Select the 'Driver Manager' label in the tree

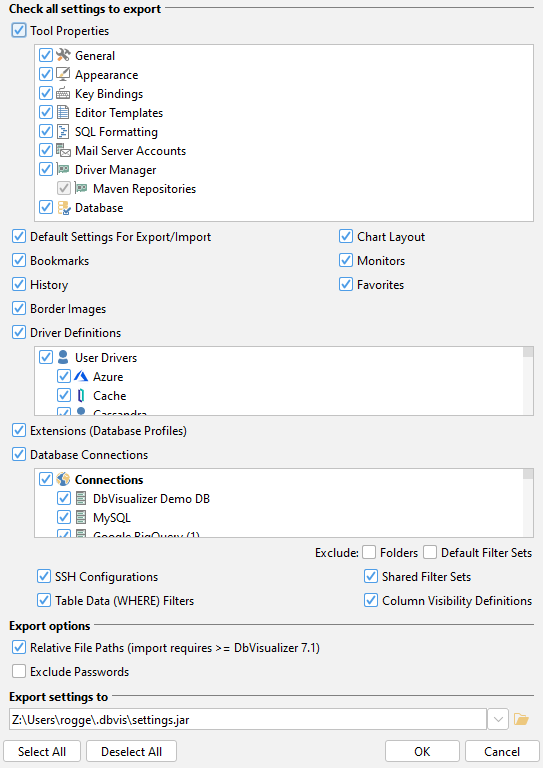click(116, 169)
